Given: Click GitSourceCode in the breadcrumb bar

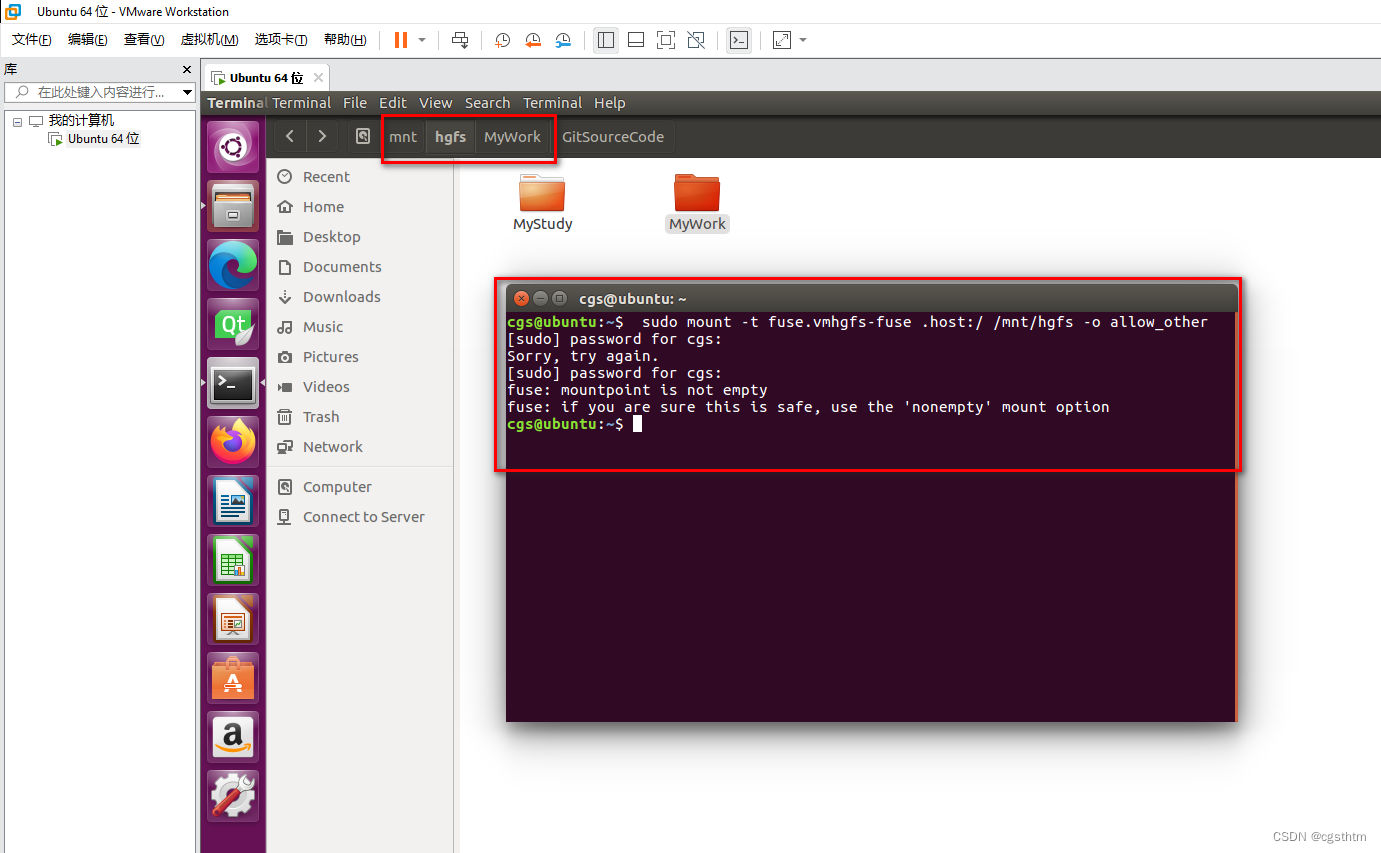Looking at the screenshot, I should coord(613,137).
